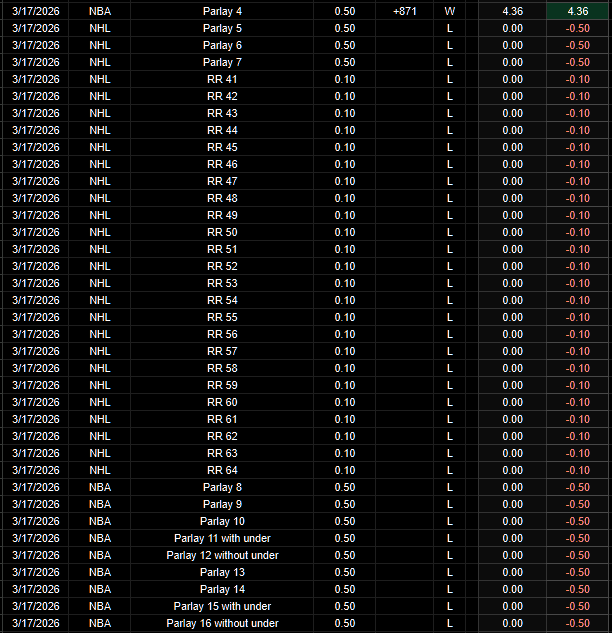This screenshot has width=612, height=633.
Task: Click the date cell in Parlay 4 row
Action: pos(36,11)
